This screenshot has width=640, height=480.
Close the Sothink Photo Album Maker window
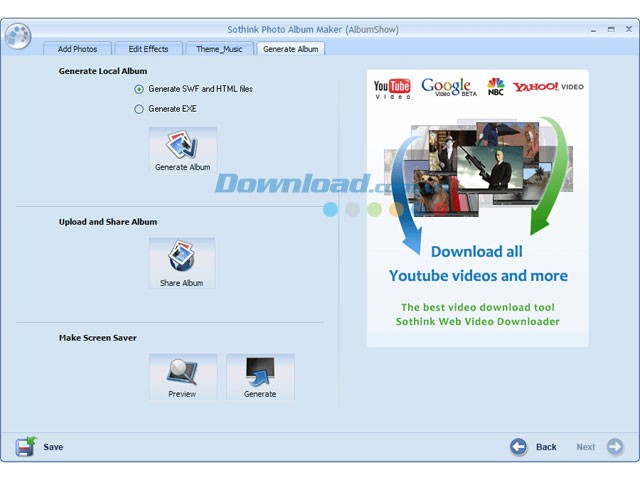click(629, 29)
